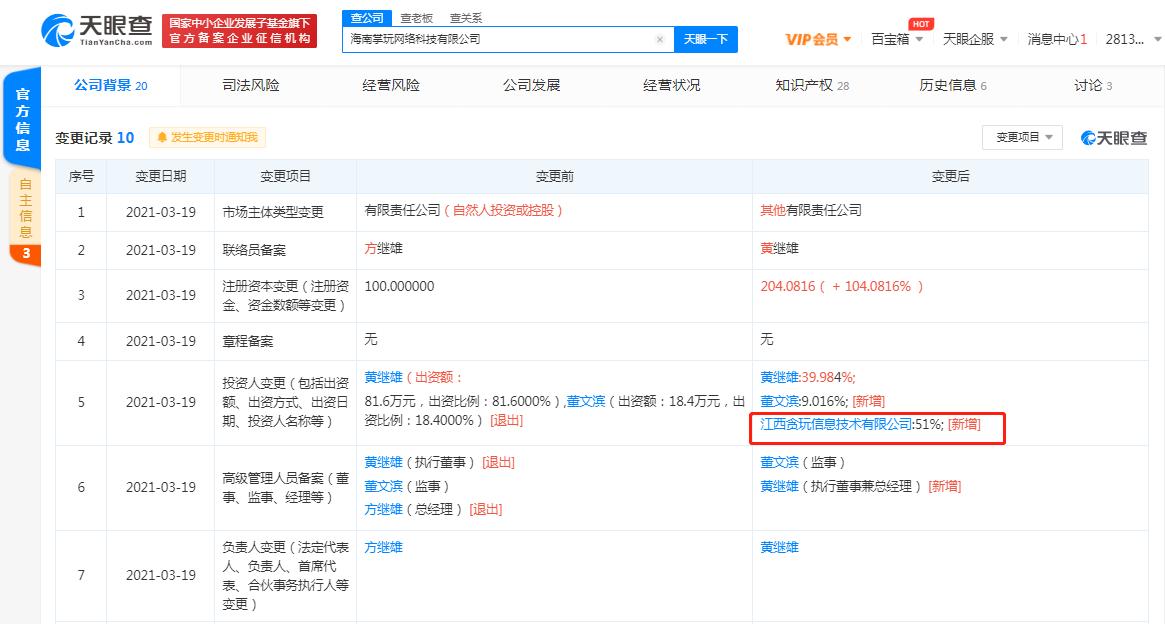The width and height of the screenshot is (1165, 624).
Task: Open 消息中心 notifications
Action: 1057,39
